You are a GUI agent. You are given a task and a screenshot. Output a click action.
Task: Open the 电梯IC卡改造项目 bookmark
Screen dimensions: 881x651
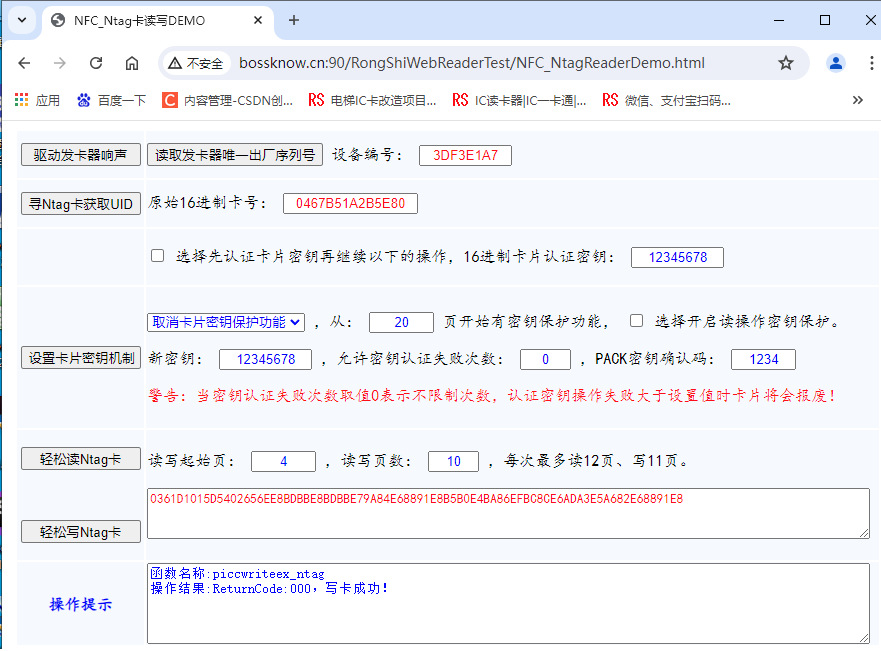point(373,101)
